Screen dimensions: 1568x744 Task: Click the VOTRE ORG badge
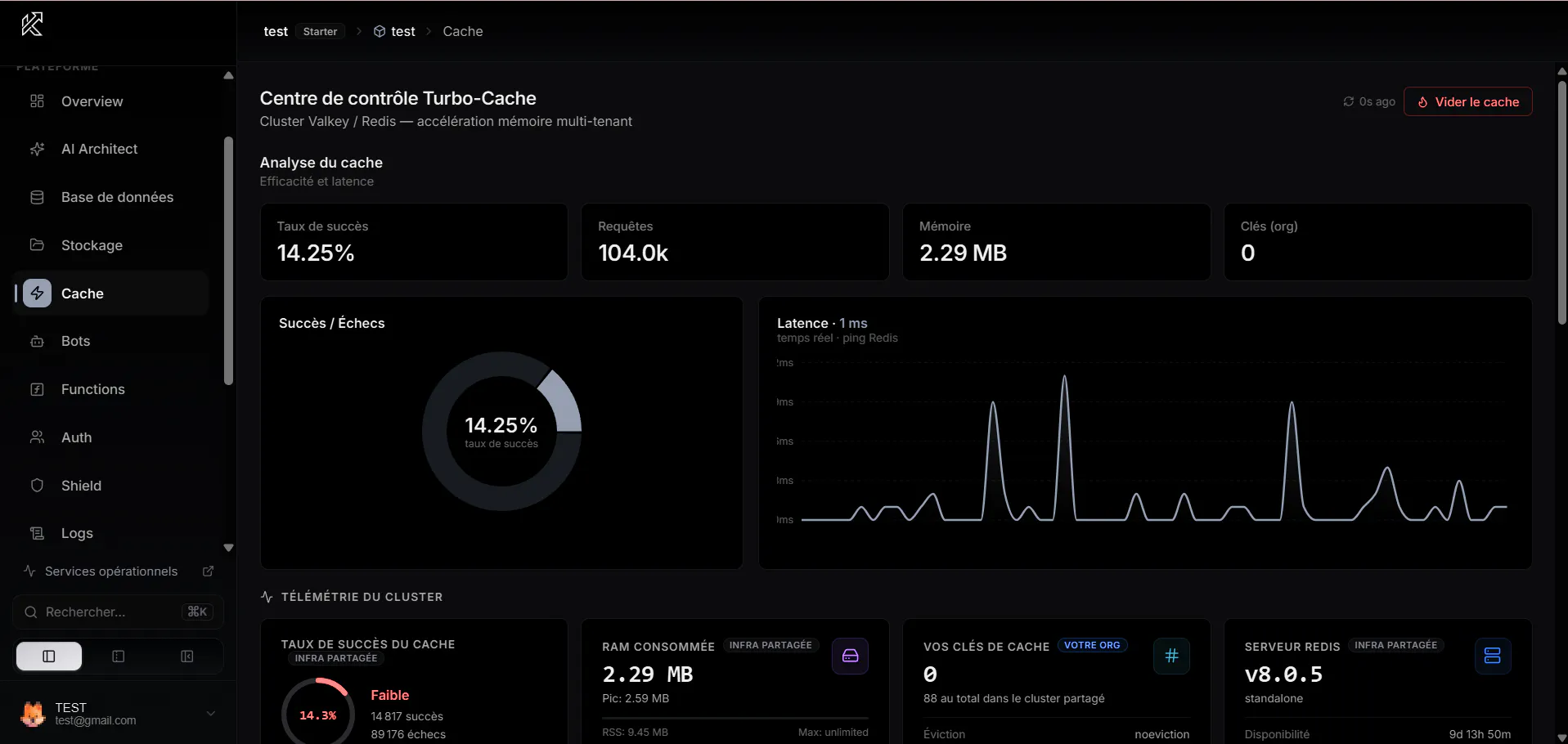pos(1092,645)
